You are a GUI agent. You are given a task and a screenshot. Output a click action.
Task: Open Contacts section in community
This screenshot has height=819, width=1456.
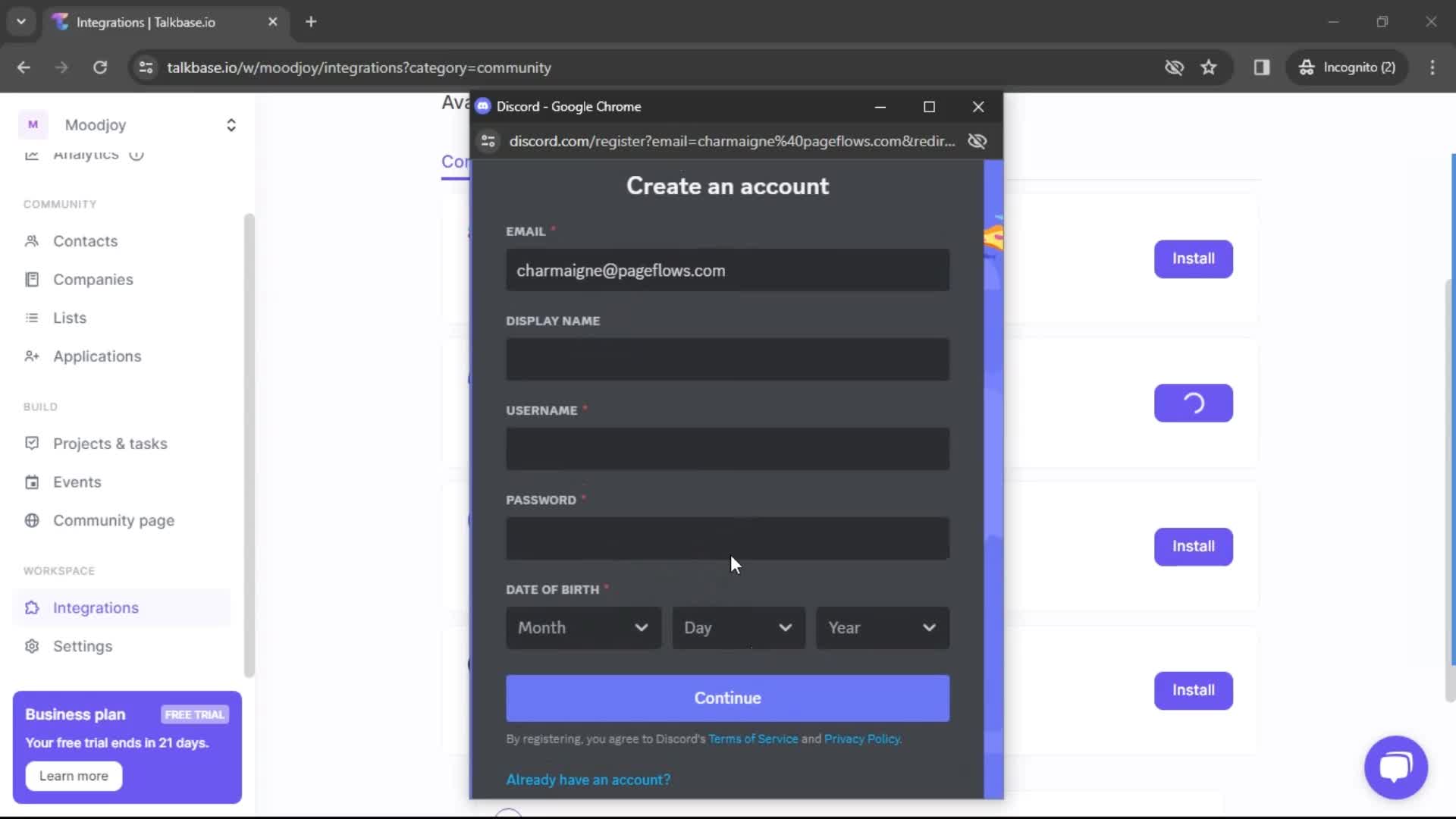(x=85, y=240)
